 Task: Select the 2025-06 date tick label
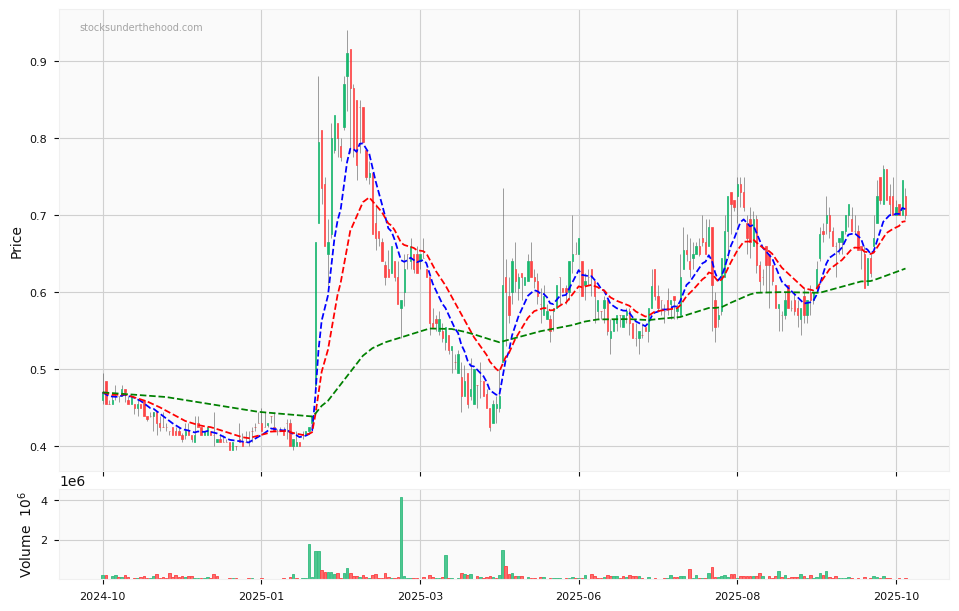click(x=579, y=596)
